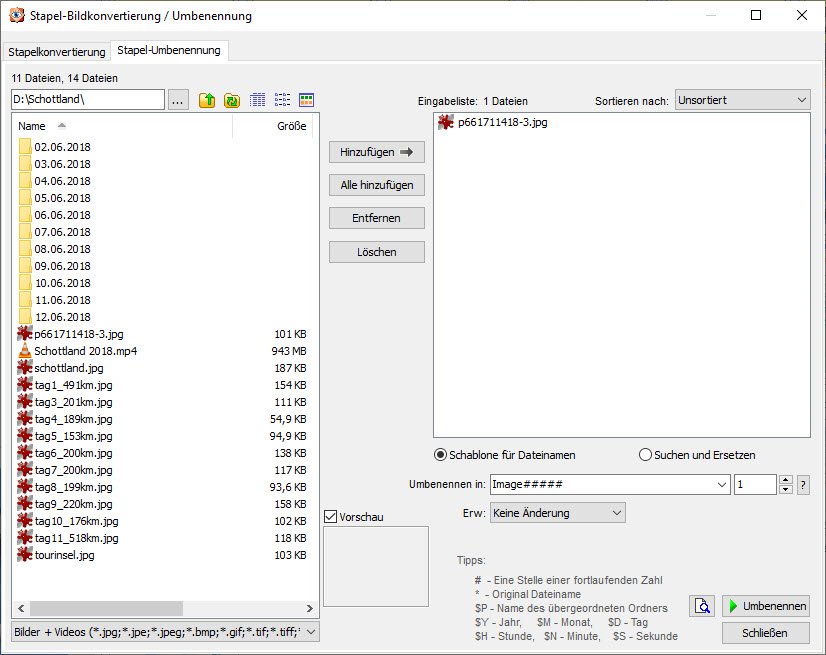Screen dimensions: 826x655
Task: Select the Stapel-Umbenennung tab
Action: pos(169,50)
